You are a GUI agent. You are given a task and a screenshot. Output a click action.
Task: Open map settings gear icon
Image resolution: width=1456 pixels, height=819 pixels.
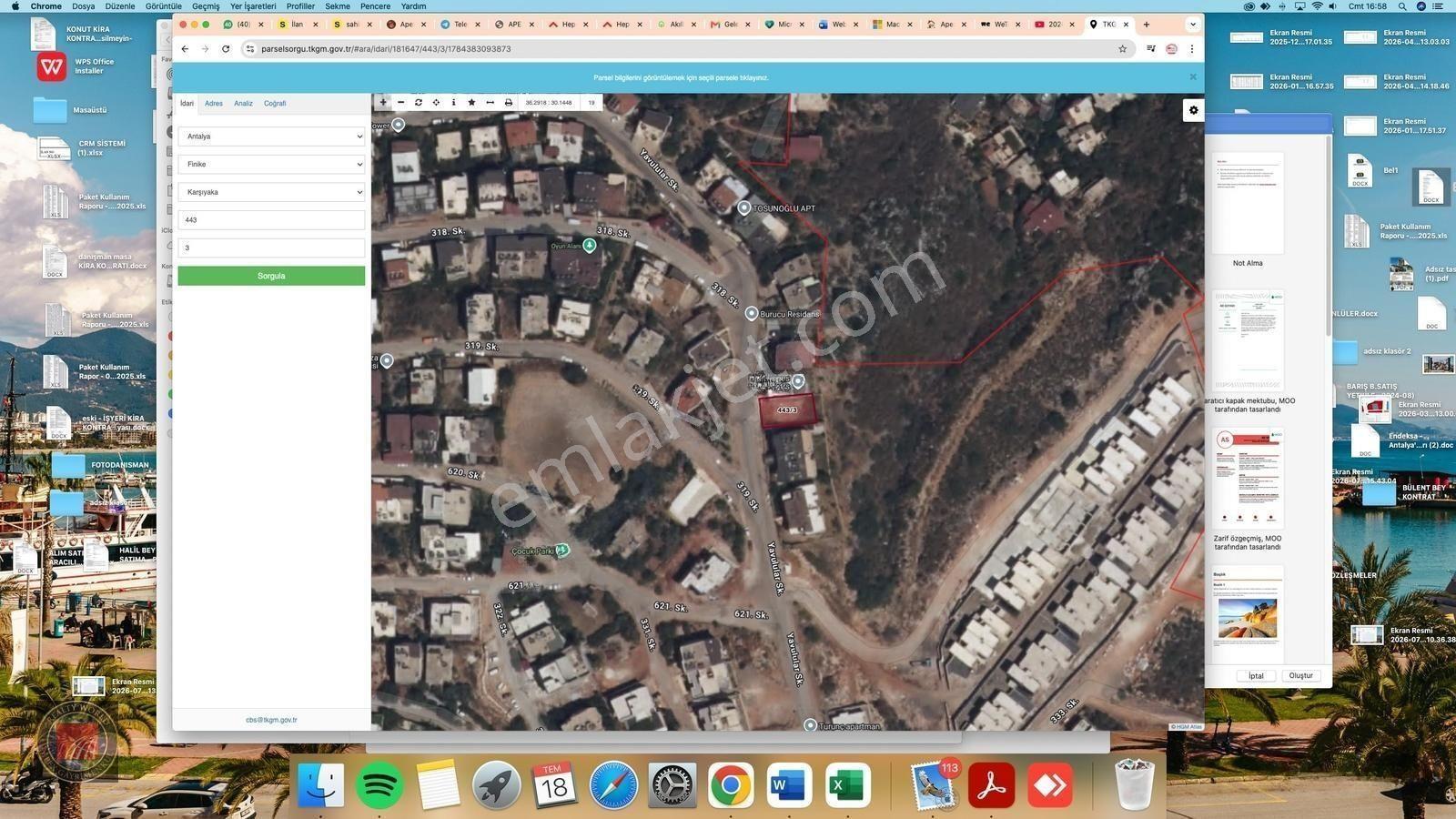[x=1193, y=110]
